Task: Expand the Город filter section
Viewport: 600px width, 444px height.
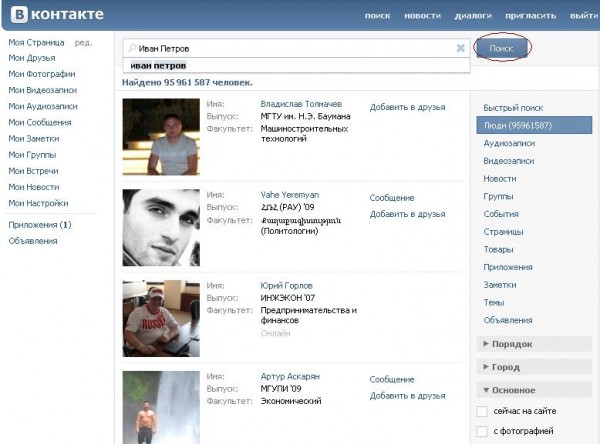Action: coord(534,367)
